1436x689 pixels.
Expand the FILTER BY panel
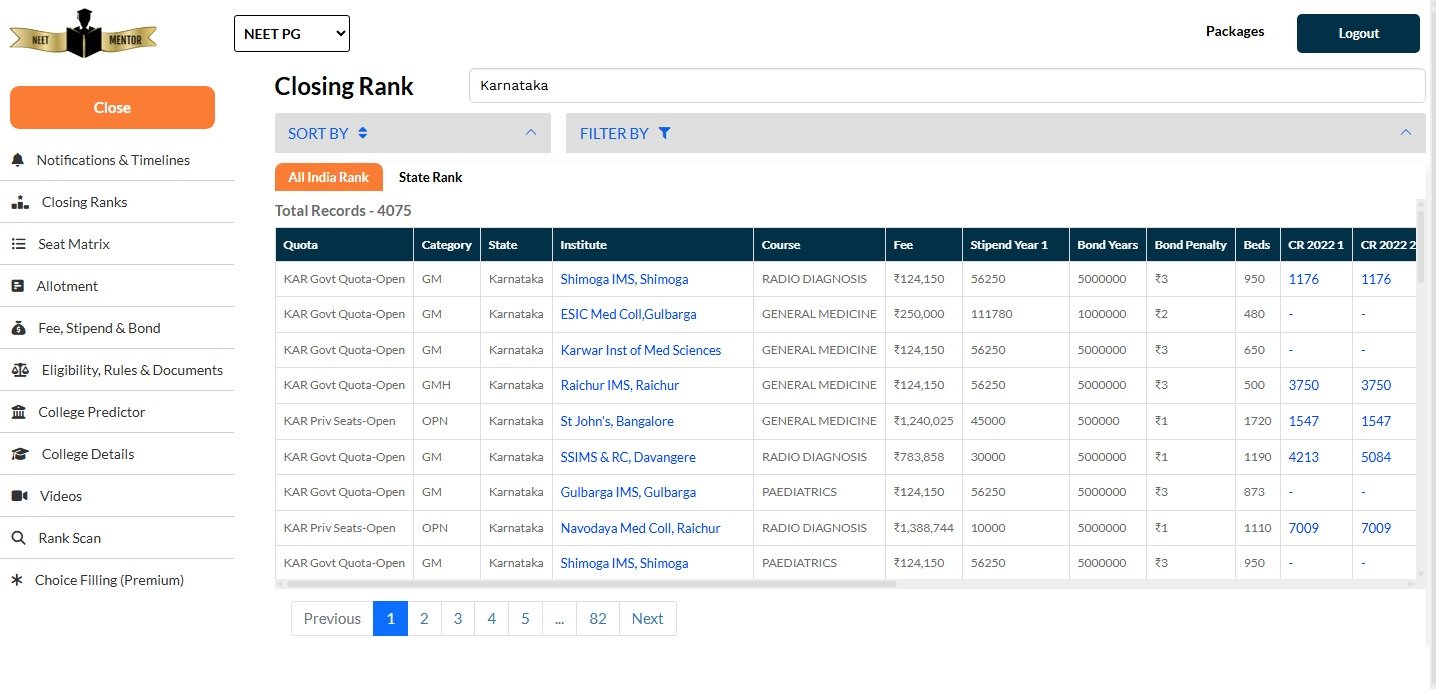(x=995, y=133)
